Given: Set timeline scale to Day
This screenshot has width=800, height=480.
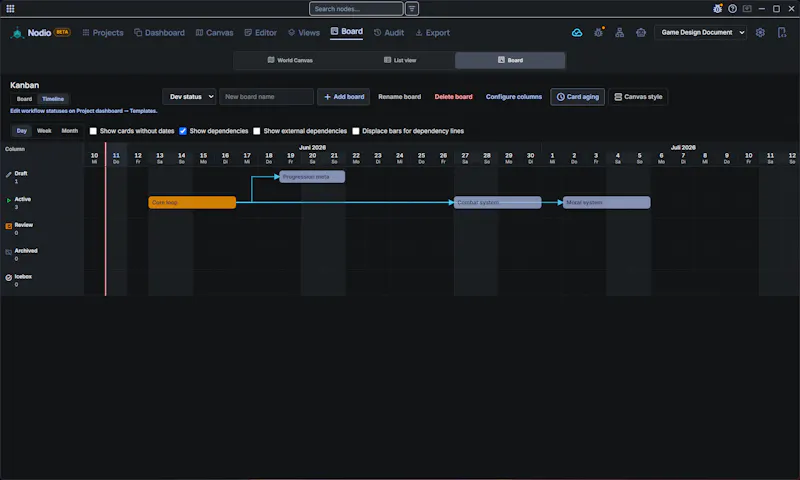Looking at the screenshot, I should click(x=21, y=131).
